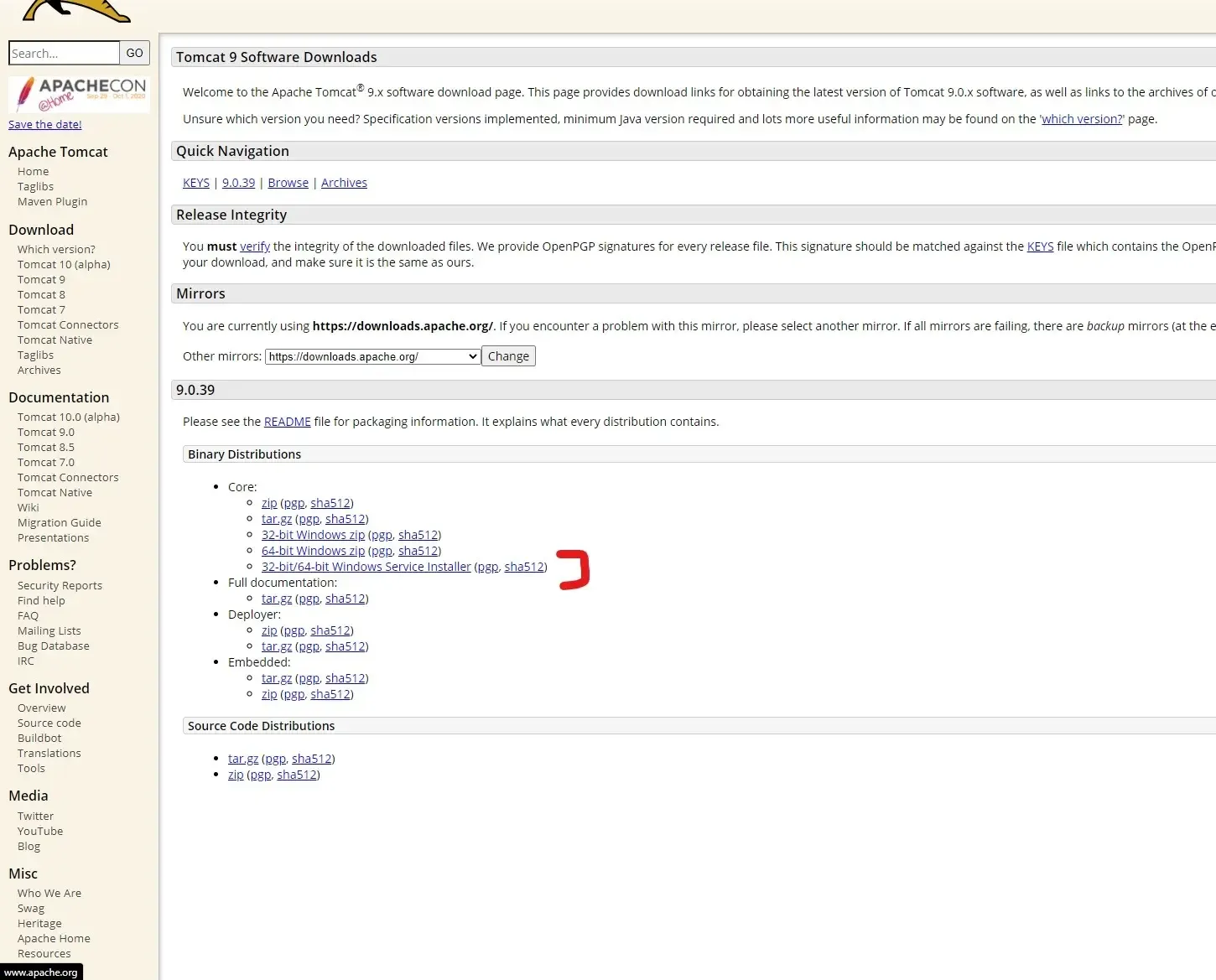The height and width of the screenshot is (980, 1216).
Task: Click the ApacheCon banner image
Action: [x=79, y=94]
